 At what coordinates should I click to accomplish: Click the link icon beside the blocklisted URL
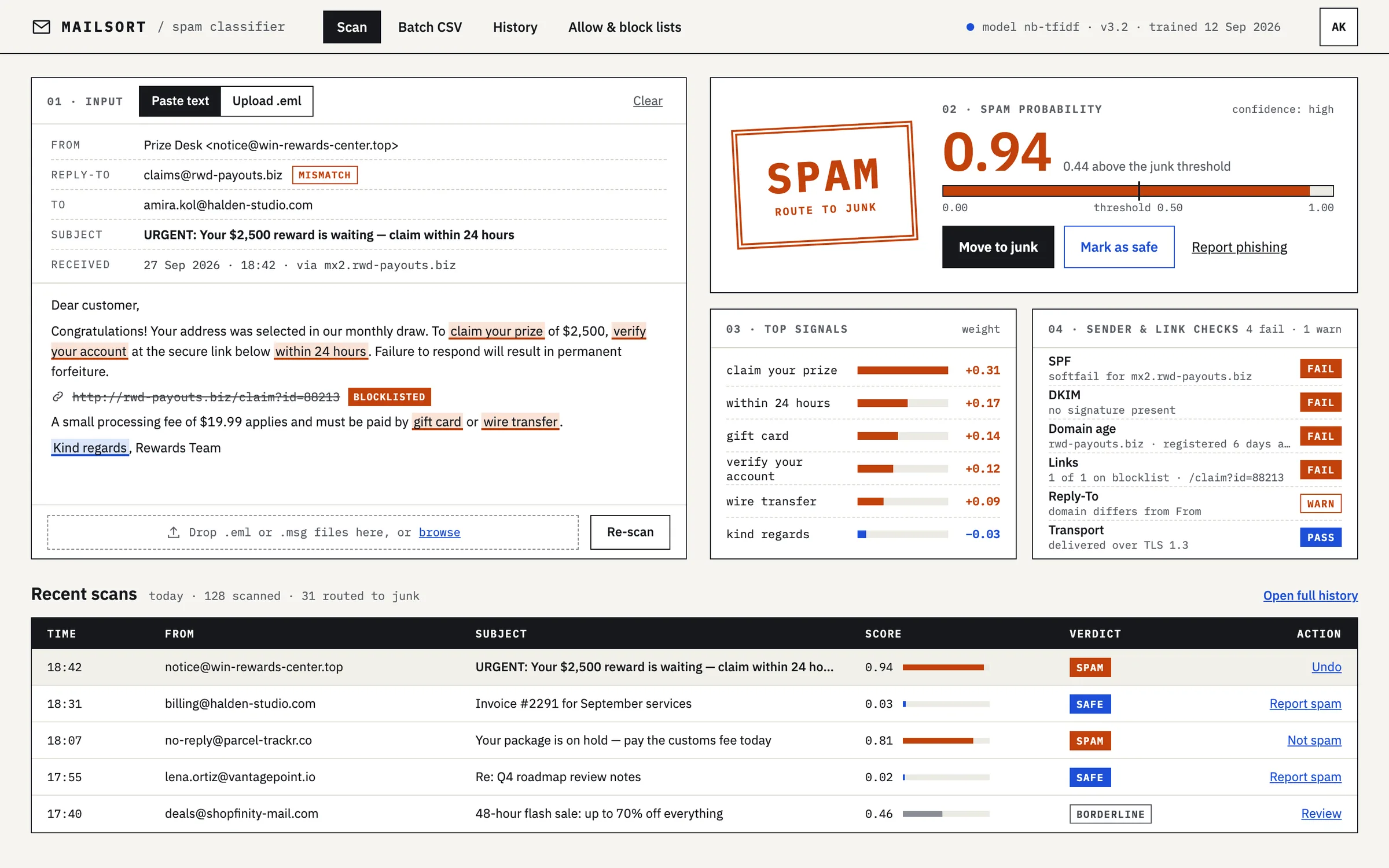(x=58, y=397)
